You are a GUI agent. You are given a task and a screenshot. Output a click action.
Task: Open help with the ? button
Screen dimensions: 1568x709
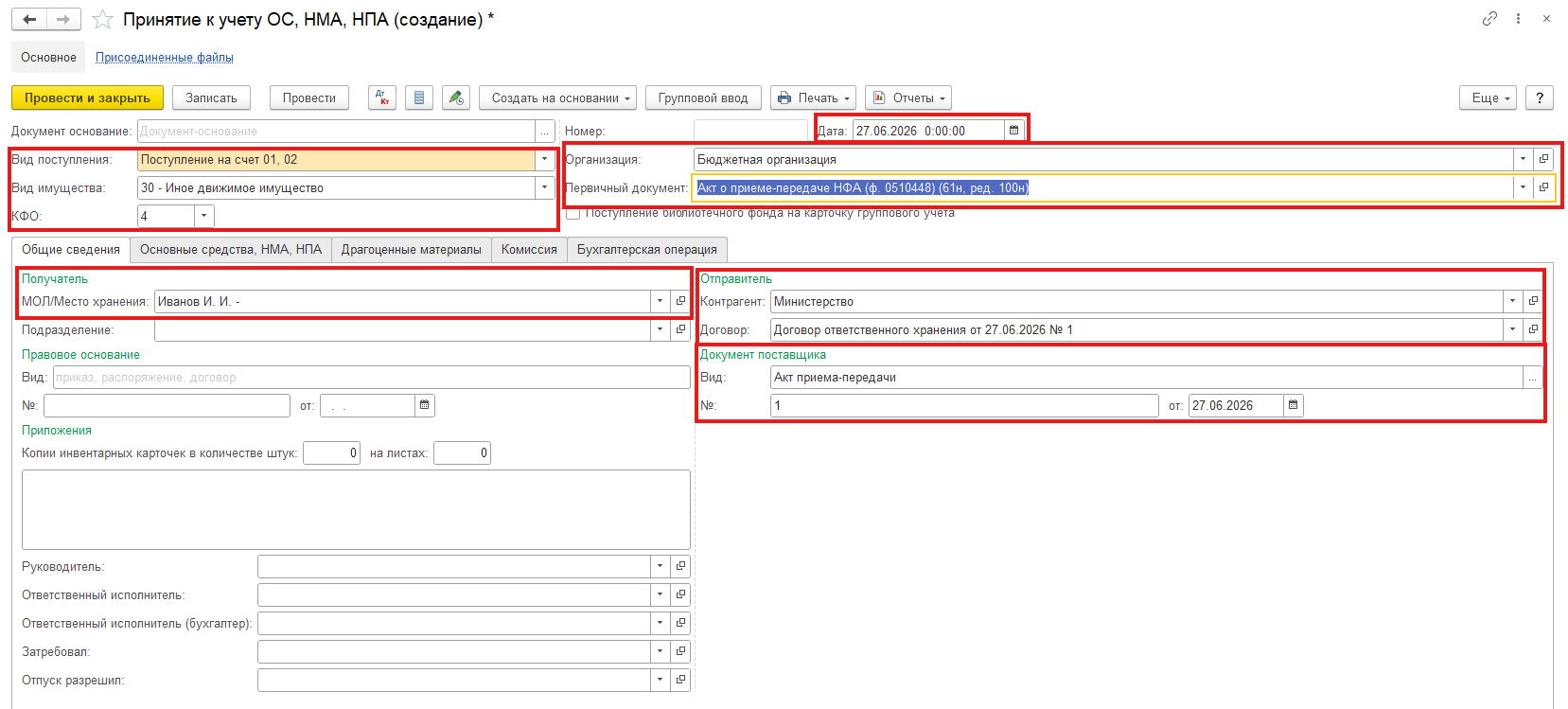pyautogui.click(x=1540, y=97)
